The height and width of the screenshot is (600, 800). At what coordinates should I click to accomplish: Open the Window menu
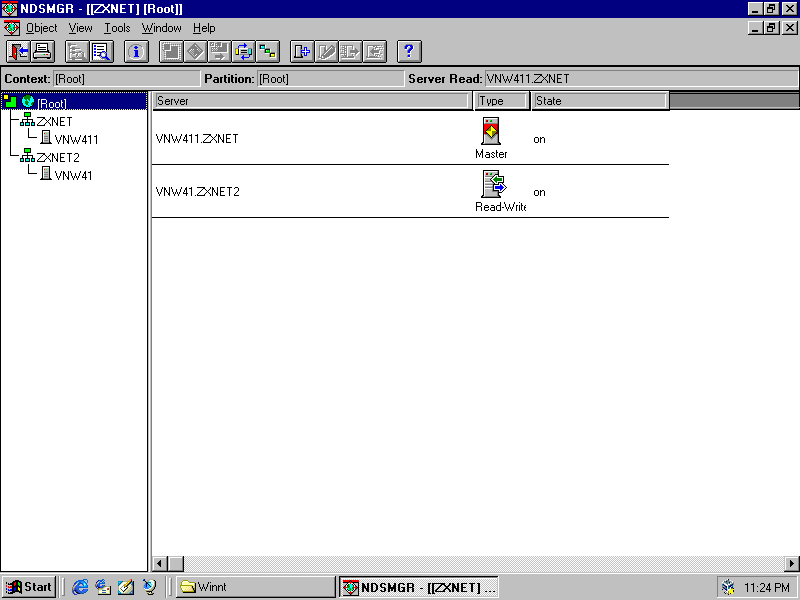click(162, 28)
